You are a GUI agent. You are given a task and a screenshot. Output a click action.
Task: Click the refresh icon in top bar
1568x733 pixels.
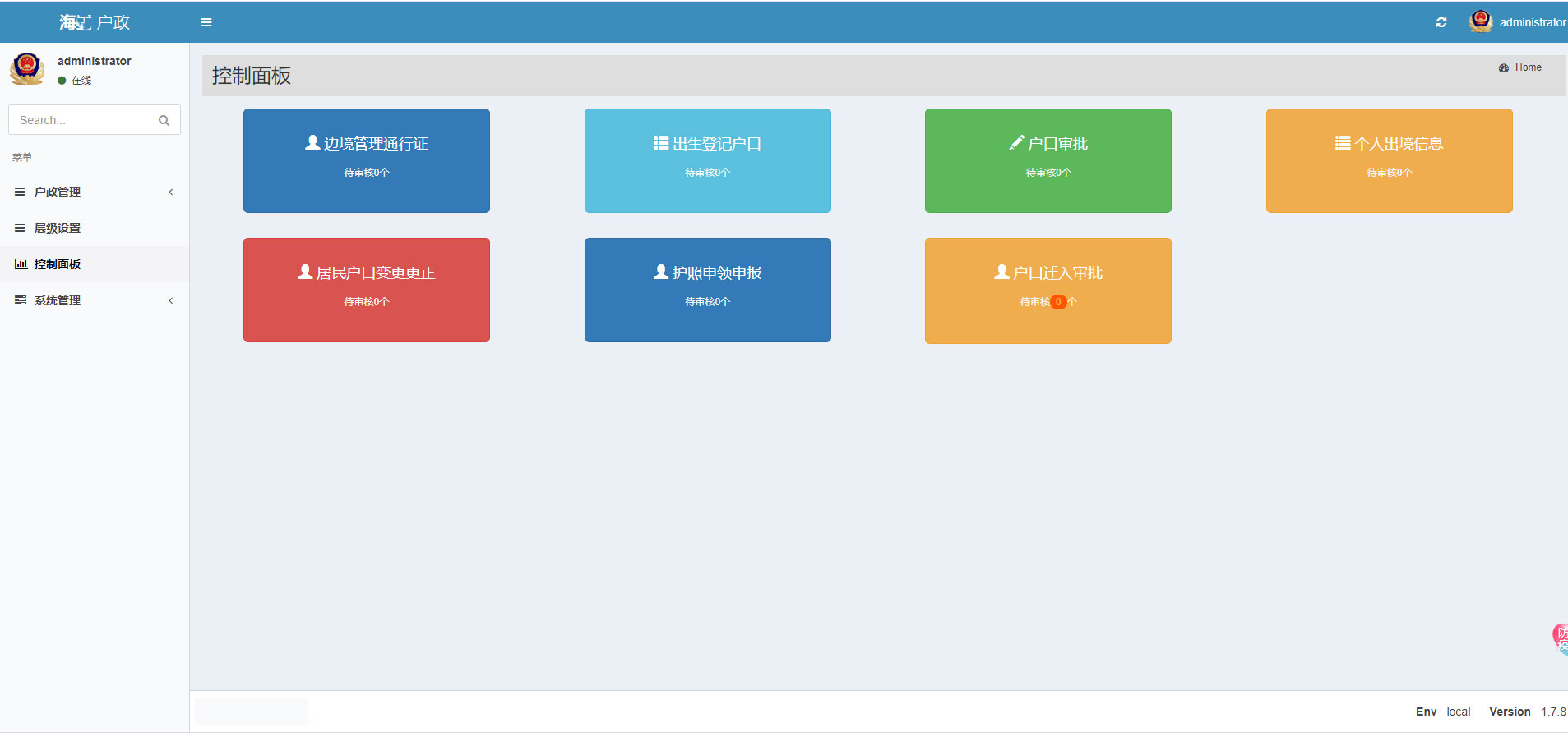click(x=1441, y=22)
